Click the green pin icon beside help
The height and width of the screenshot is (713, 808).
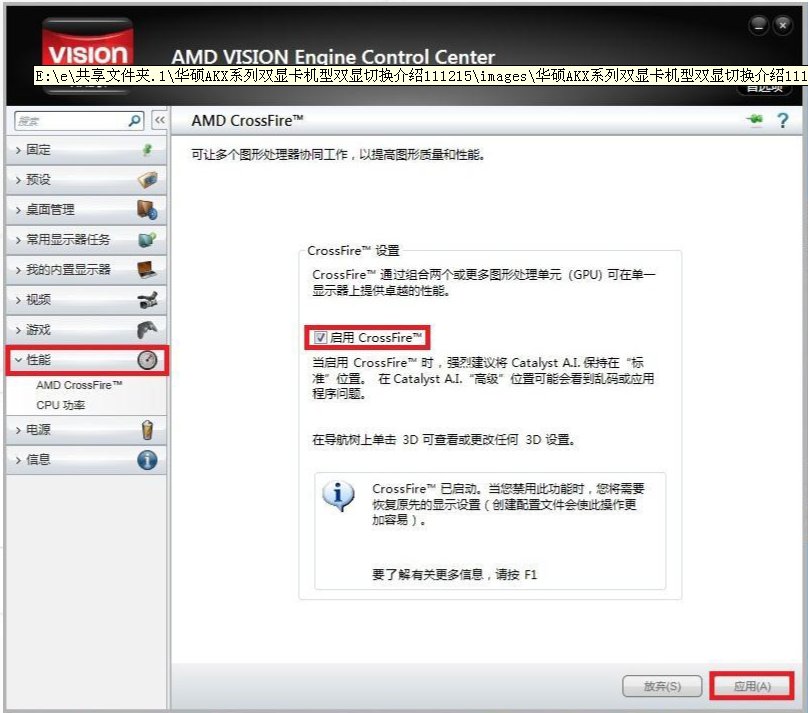(755, 120)
